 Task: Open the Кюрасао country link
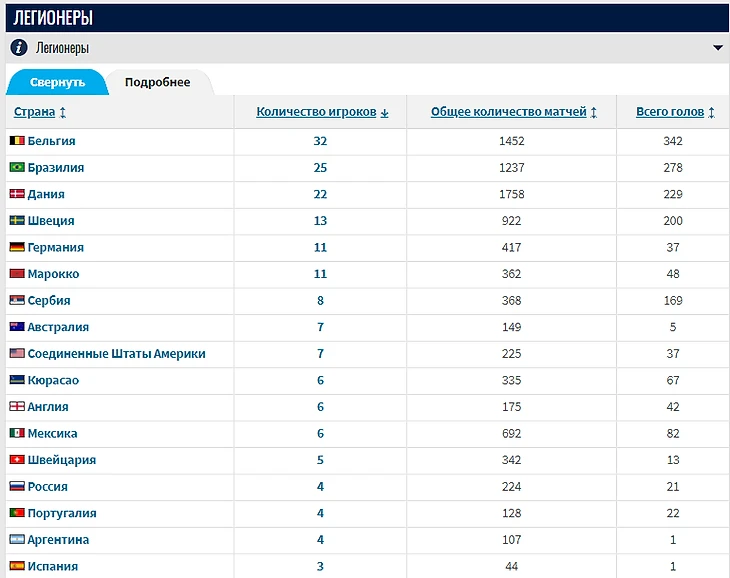point(53,380)
